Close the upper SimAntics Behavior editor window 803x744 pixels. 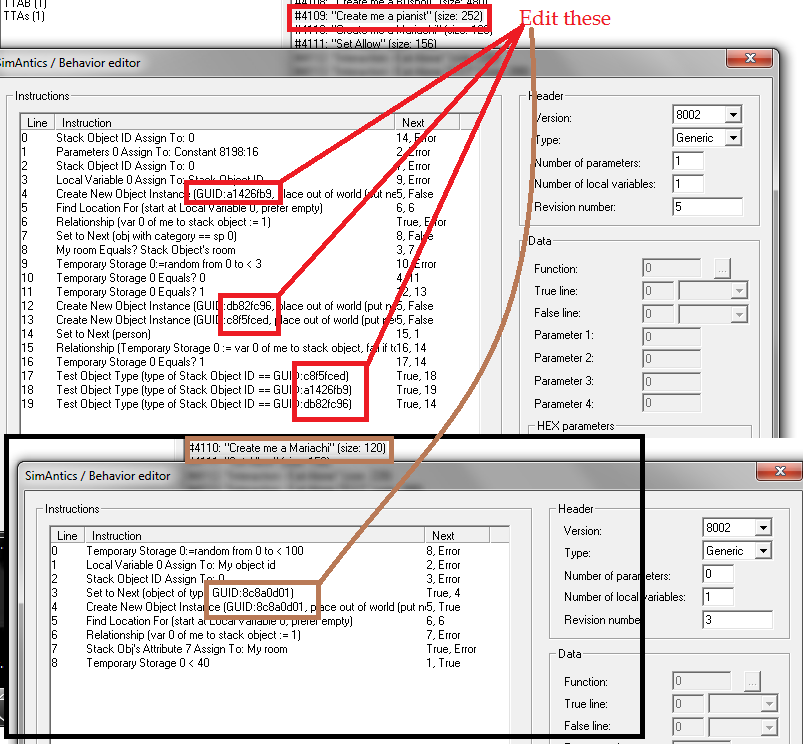[x=749, y=58]
